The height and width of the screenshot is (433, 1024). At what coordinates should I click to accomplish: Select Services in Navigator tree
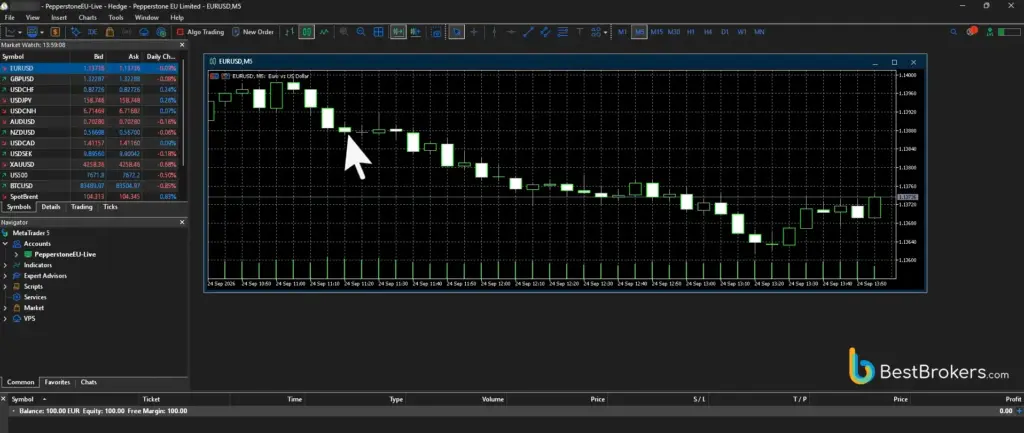(x=35, y=297)
